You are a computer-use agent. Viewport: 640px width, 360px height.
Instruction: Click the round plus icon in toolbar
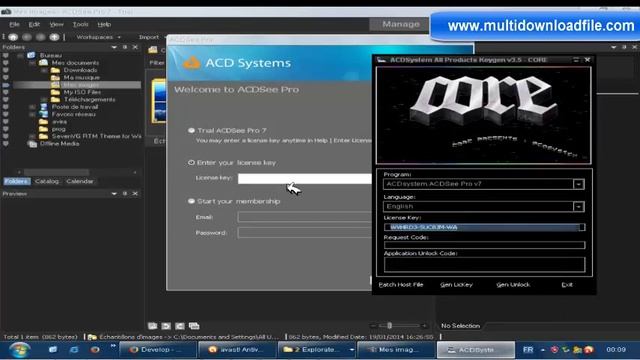54,37
